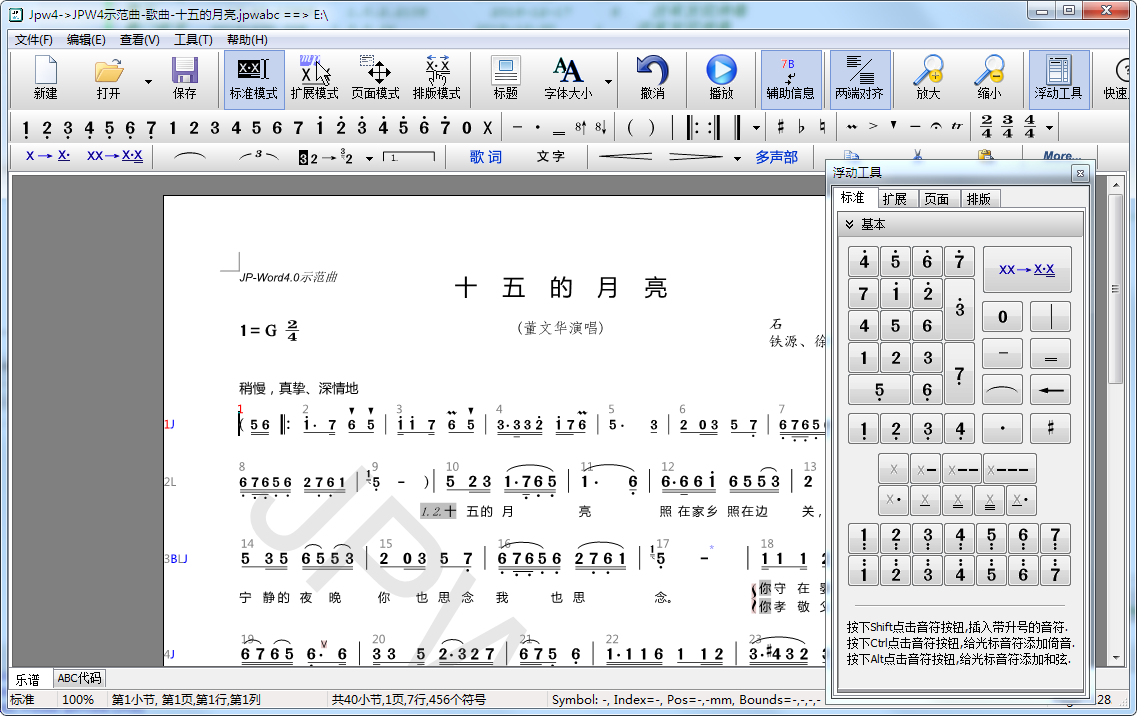Click the slur arc button in the floating panel

(x=1002, y=390)
